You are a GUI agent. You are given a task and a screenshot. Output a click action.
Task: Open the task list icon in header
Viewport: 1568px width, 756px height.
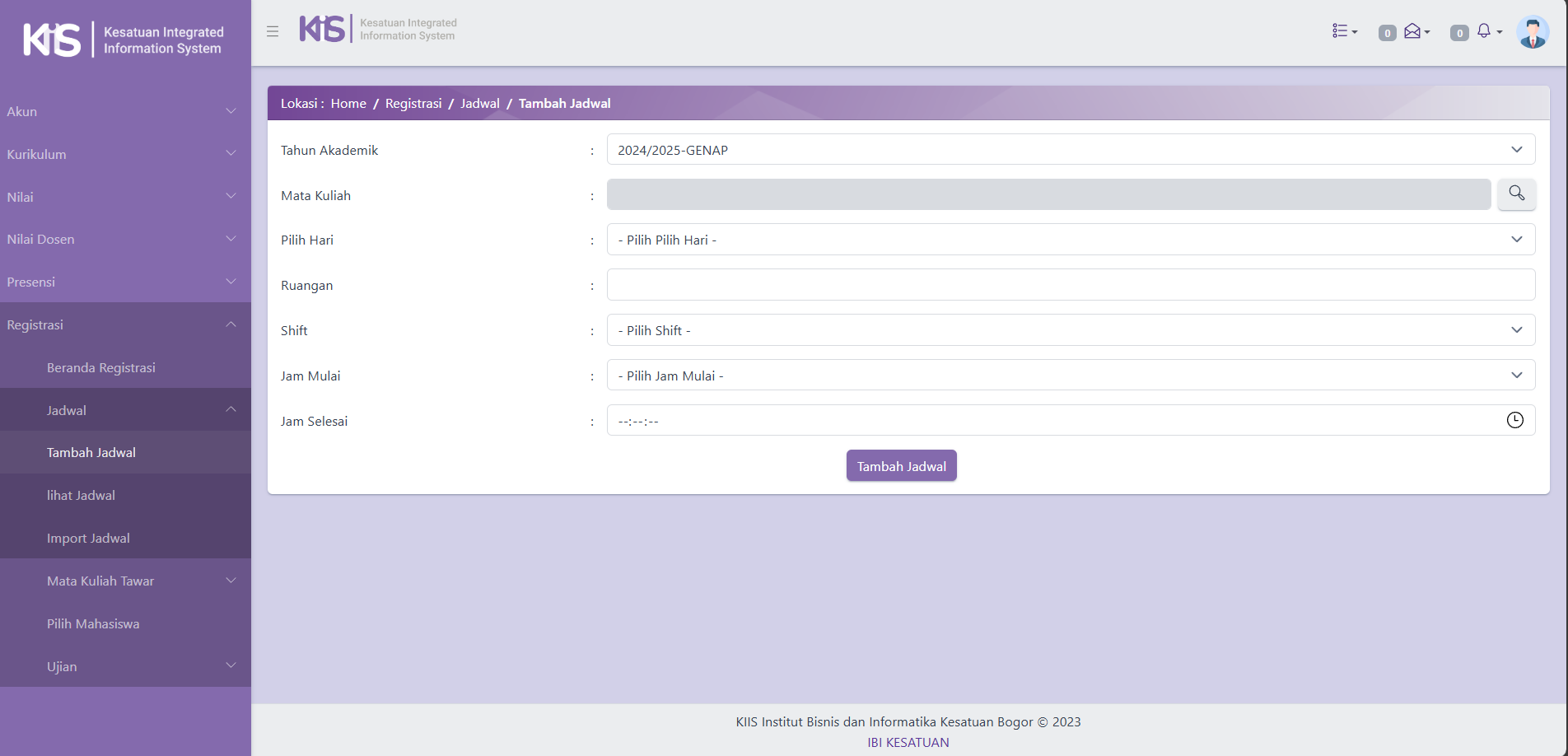click(1344, 31)
